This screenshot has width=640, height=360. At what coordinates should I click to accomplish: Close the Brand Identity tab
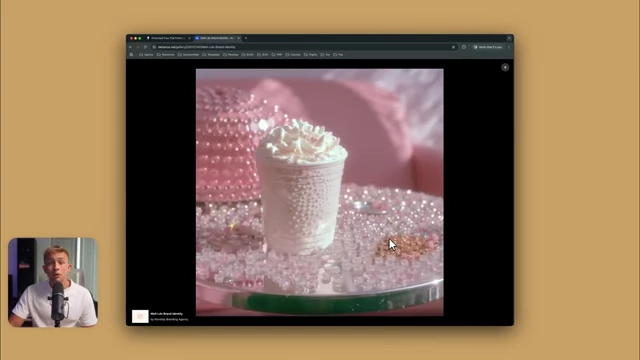coord(238,38)
